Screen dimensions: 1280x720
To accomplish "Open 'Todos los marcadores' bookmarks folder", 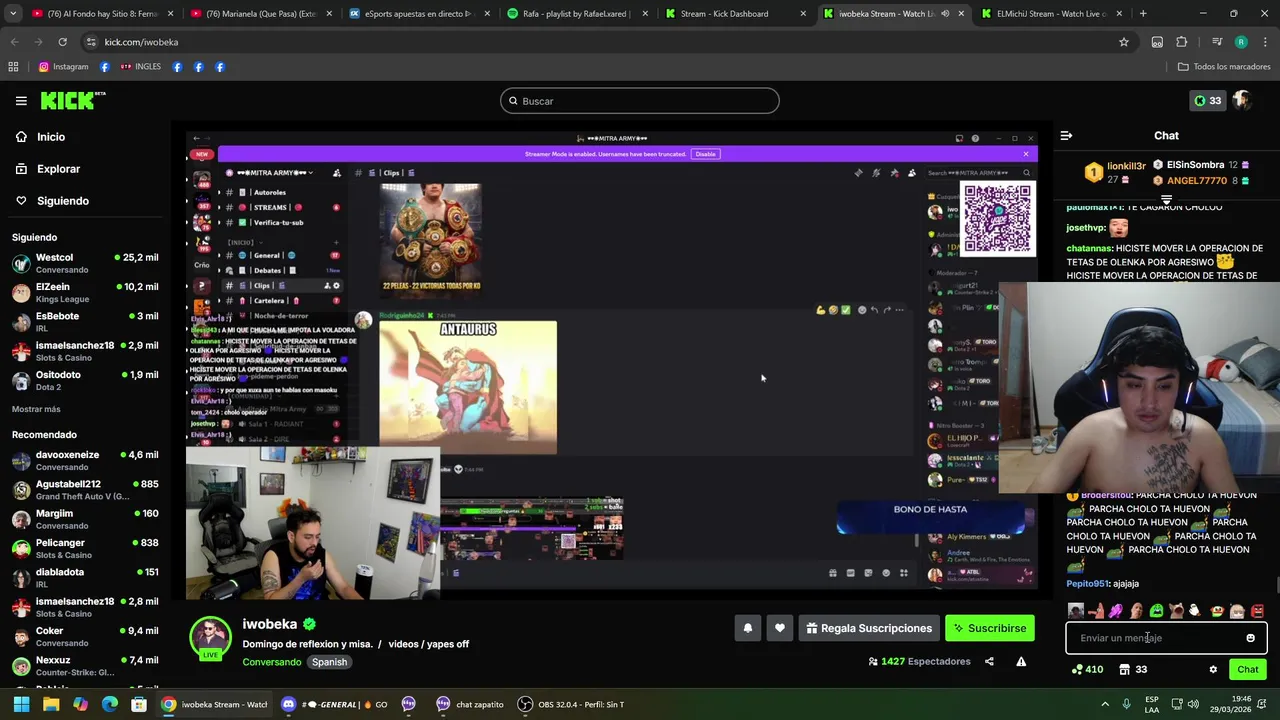I will (x=1224, y=67).
